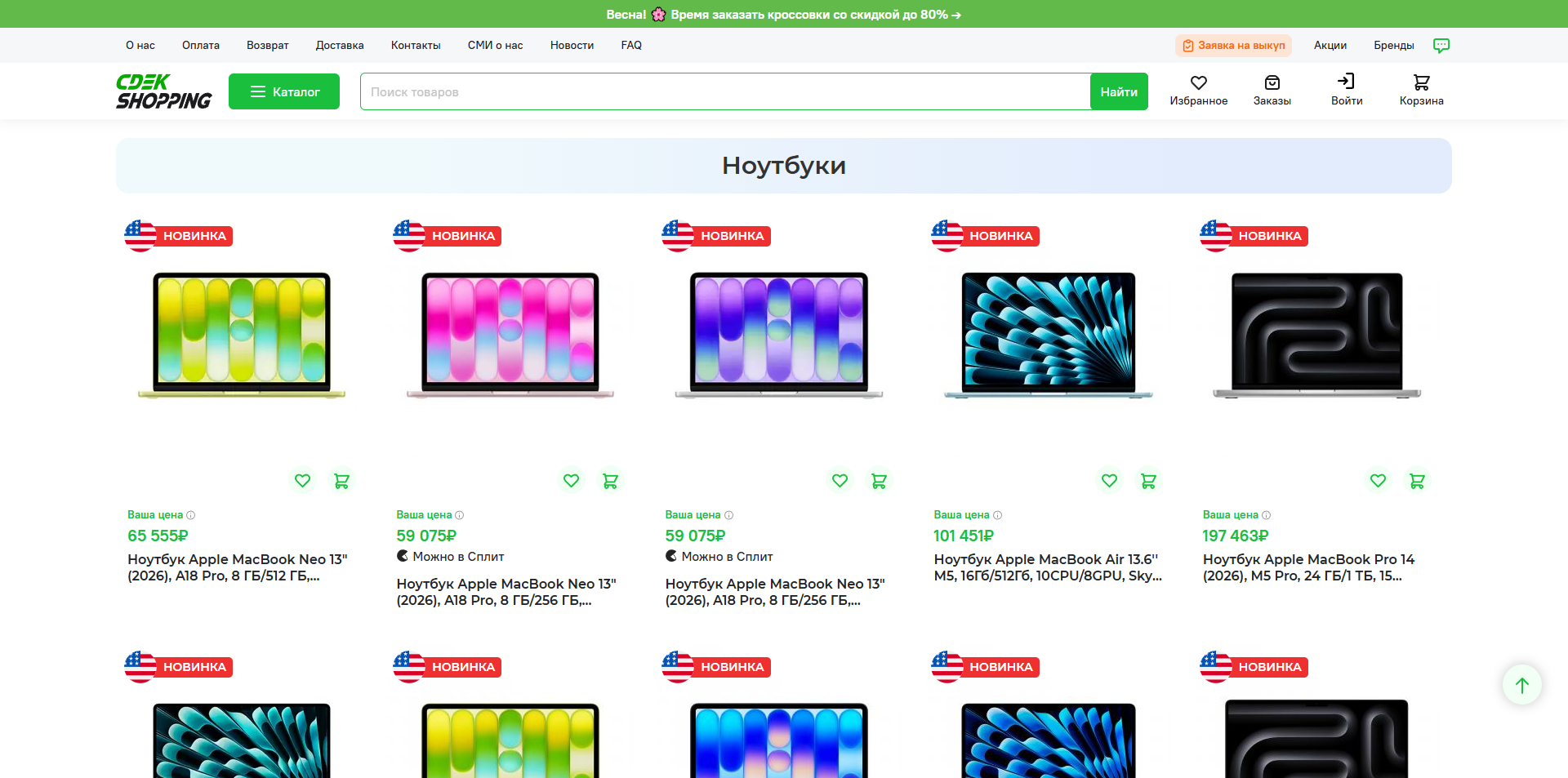This screenshot has height=778, width=1568.
Task: Open the FAQ page
Action: pos(631,46)
